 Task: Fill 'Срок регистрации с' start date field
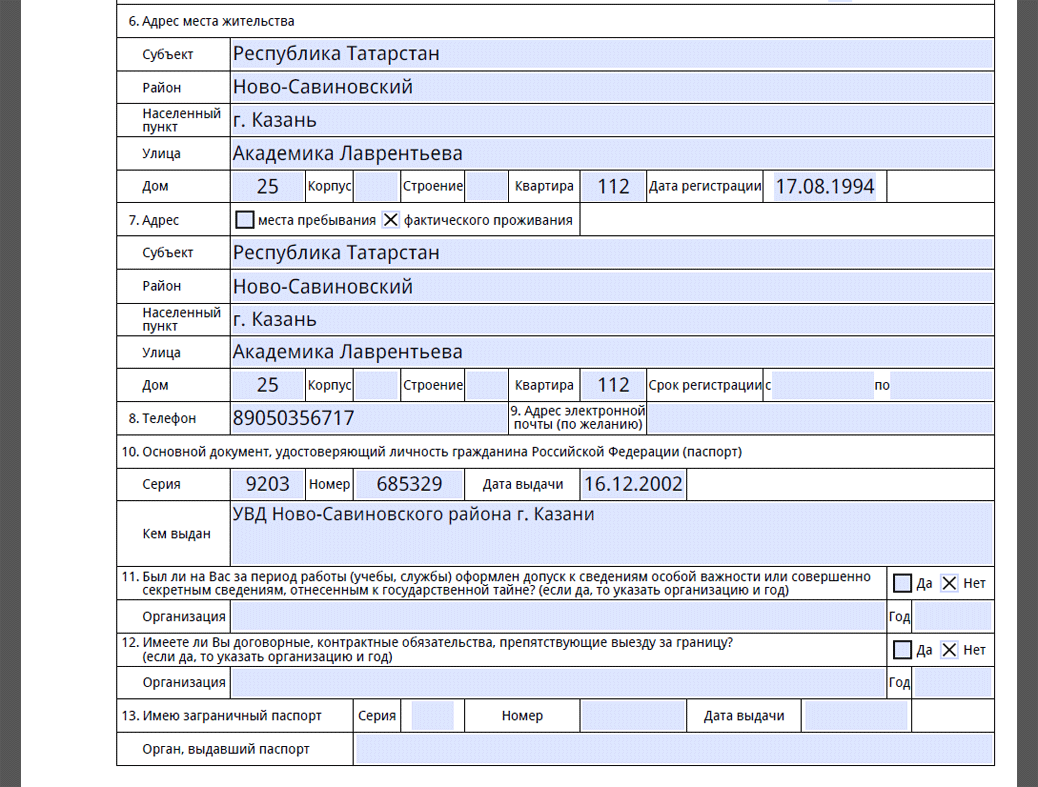click(x=823, y=385)
